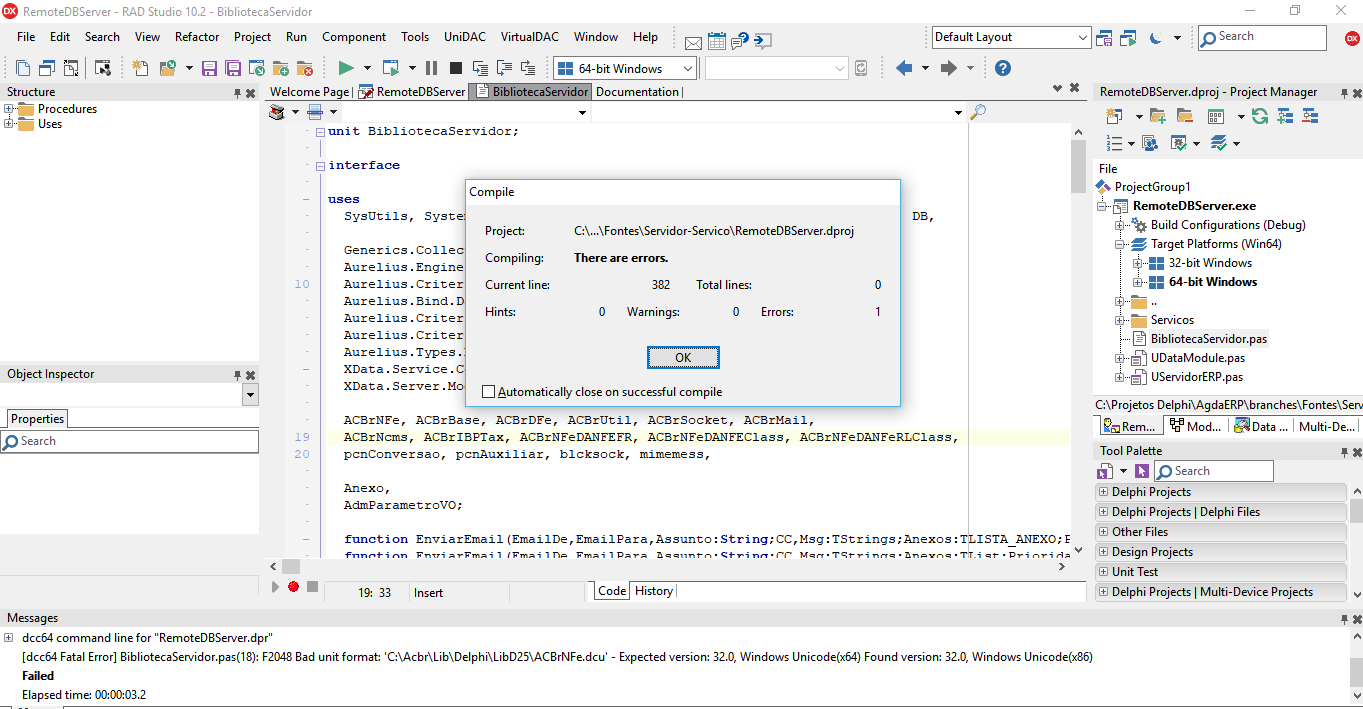The width and height of the screenshot is (1363, 709).
Task: Open the Data Explorer tab under Project Manager
Action: [x=1260, y=426]
